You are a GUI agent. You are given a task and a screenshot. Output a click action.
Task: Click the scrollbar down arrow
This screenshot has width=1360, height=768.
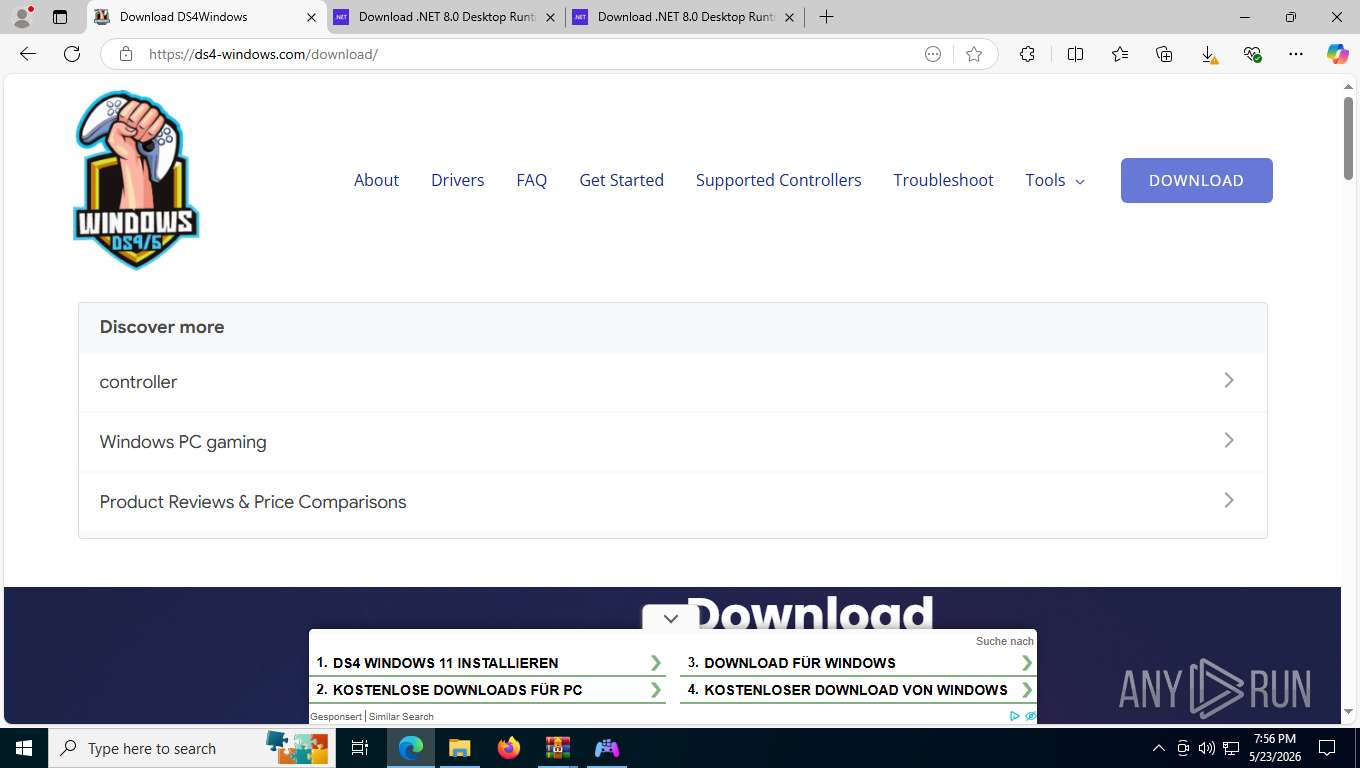click(1348, 712)
